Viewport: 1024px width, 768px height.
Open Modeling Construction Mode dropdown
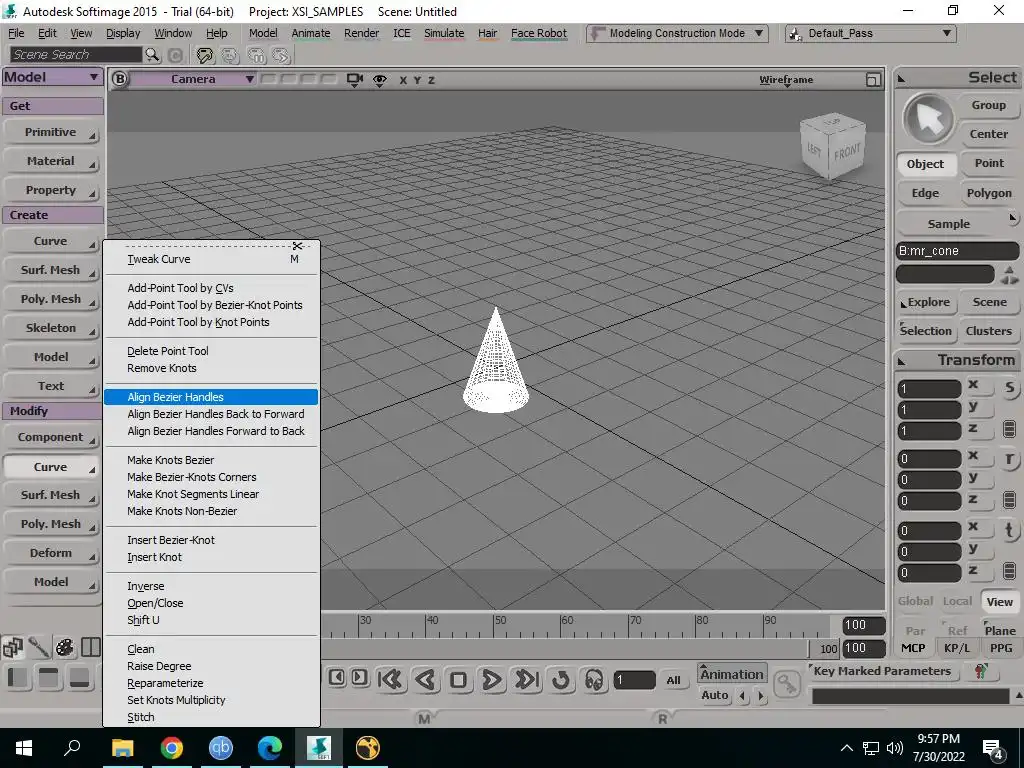click(x=677, y=33)
